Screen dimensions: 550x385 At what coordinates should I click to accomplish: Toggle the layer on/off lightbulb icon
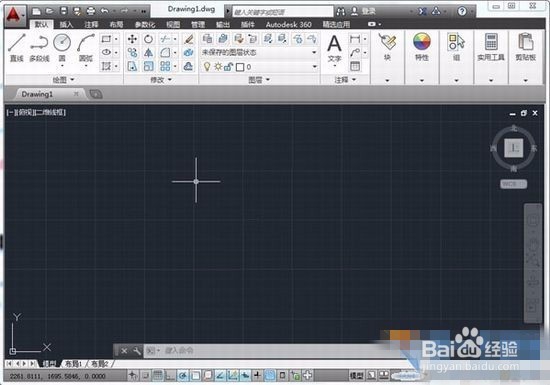207,67
